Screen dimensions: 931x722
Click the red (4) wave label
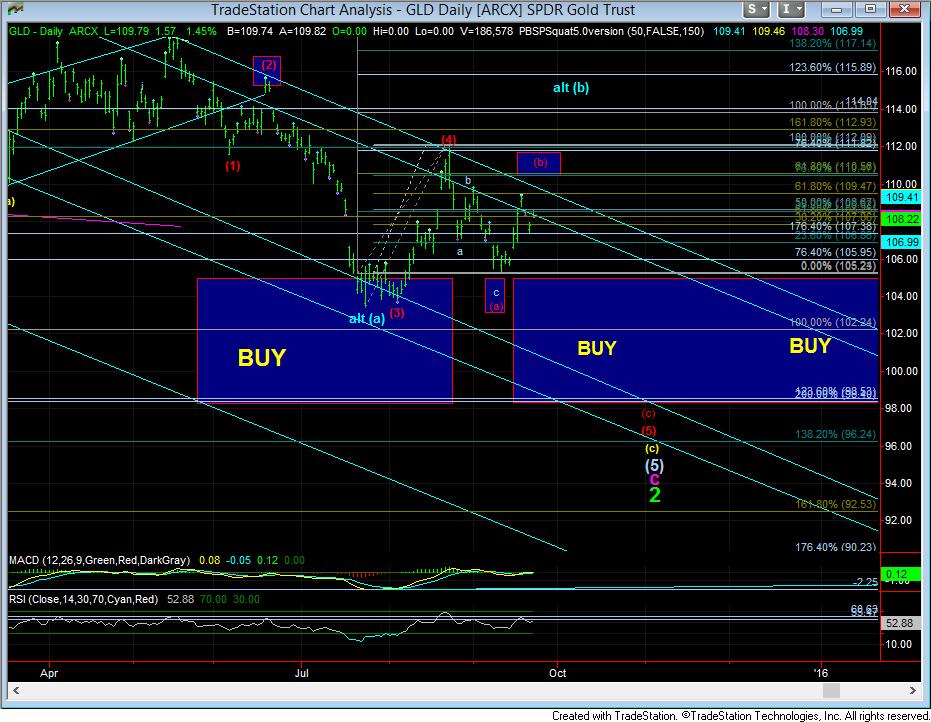click(x=448, y=140)
